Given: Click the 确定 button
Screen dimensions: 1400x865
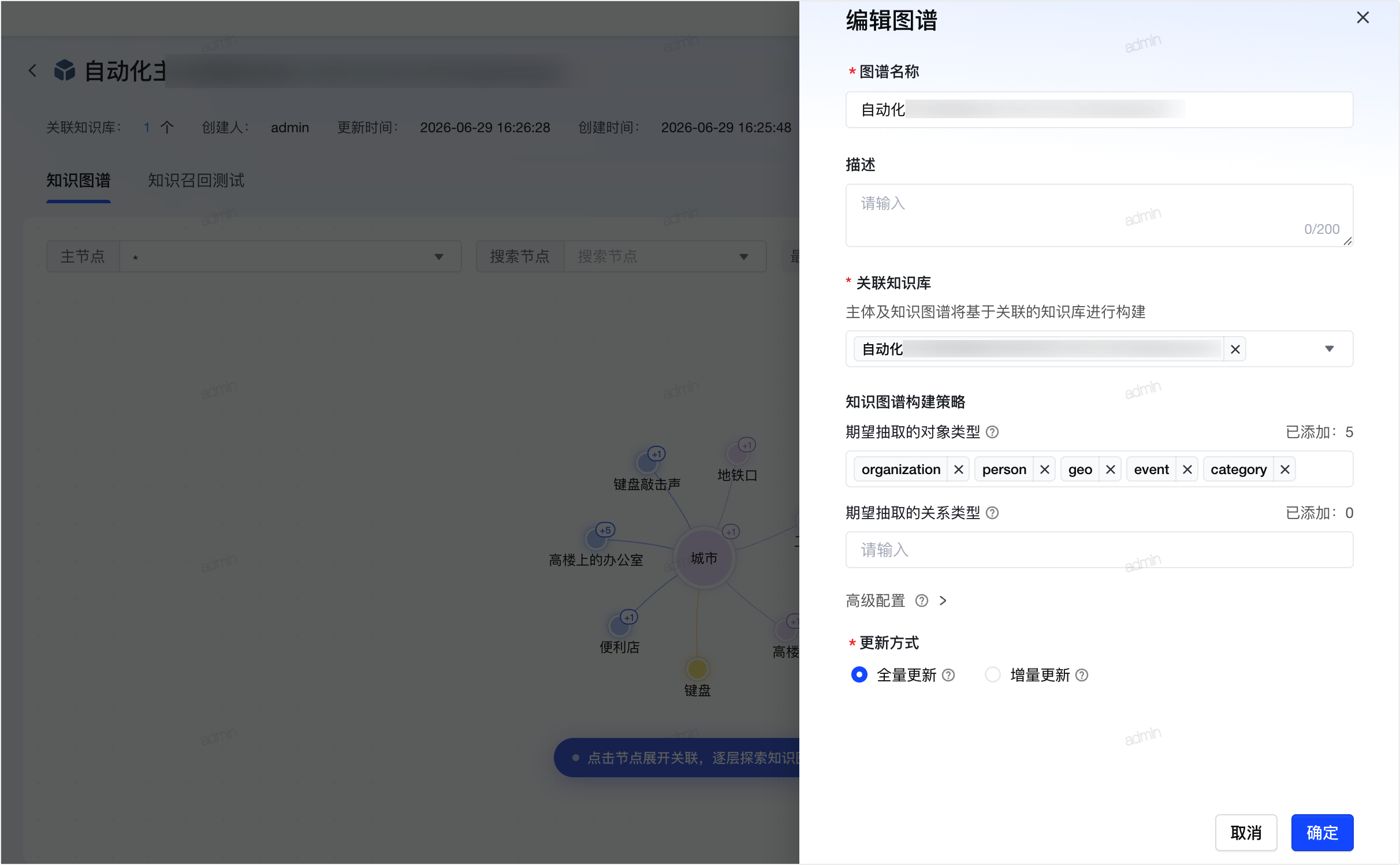Looking at the screenshot, I should tap(1322, 833).
